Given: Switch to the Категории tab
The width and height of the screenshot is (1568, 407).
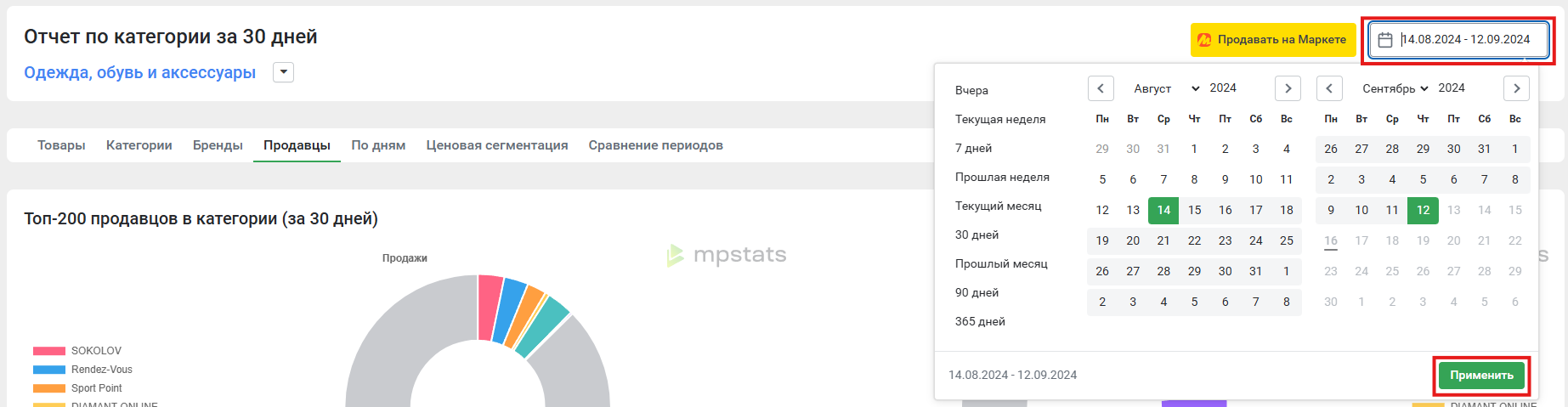Looking at the screenshot, I should [139, 145].
